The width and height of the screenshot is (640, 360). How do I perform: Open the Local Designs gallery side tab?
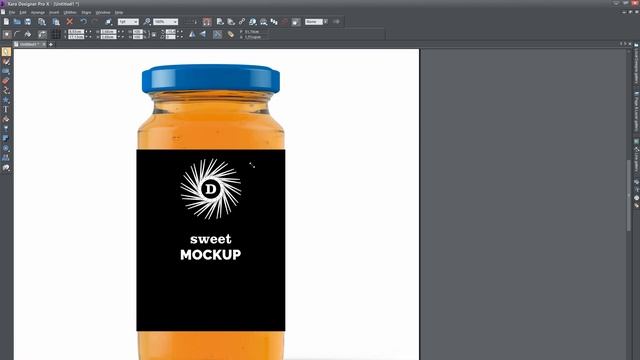point(636,64)
